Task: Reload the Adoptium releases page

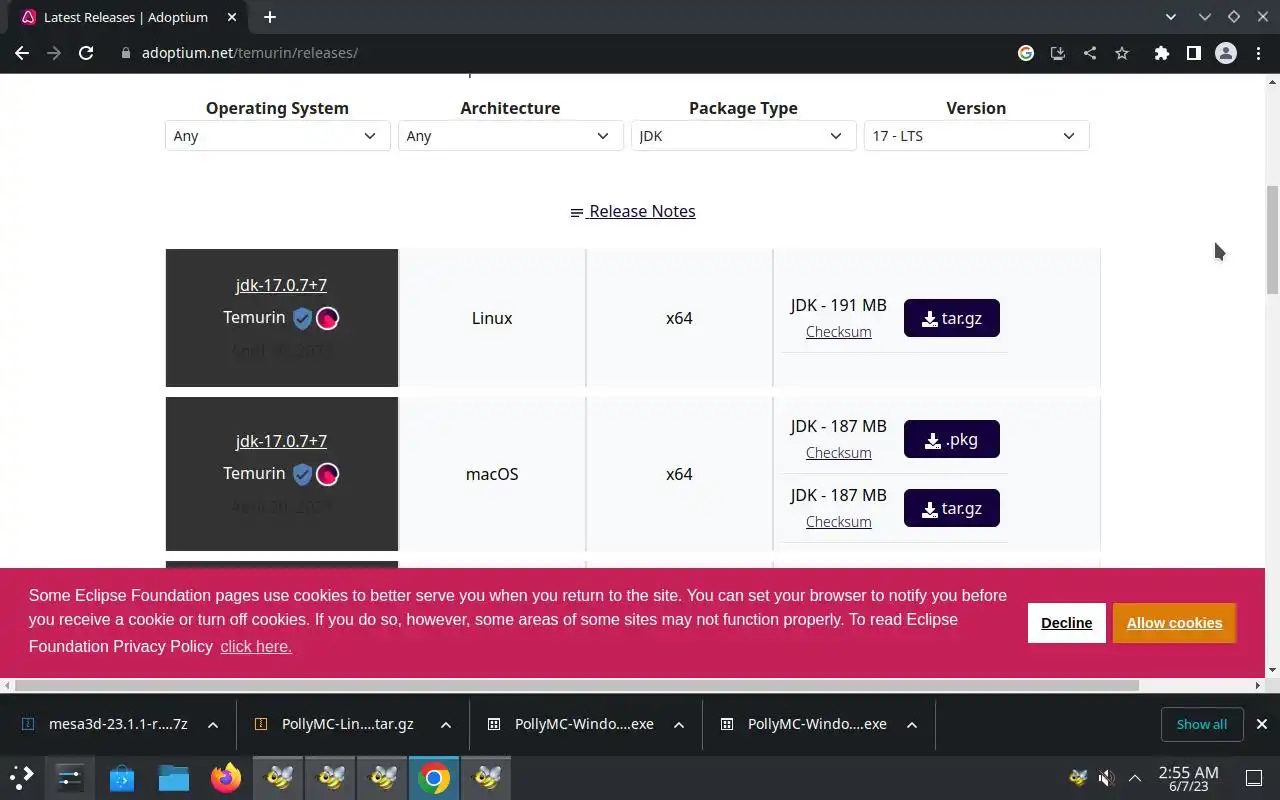Action: coord(86,53)
